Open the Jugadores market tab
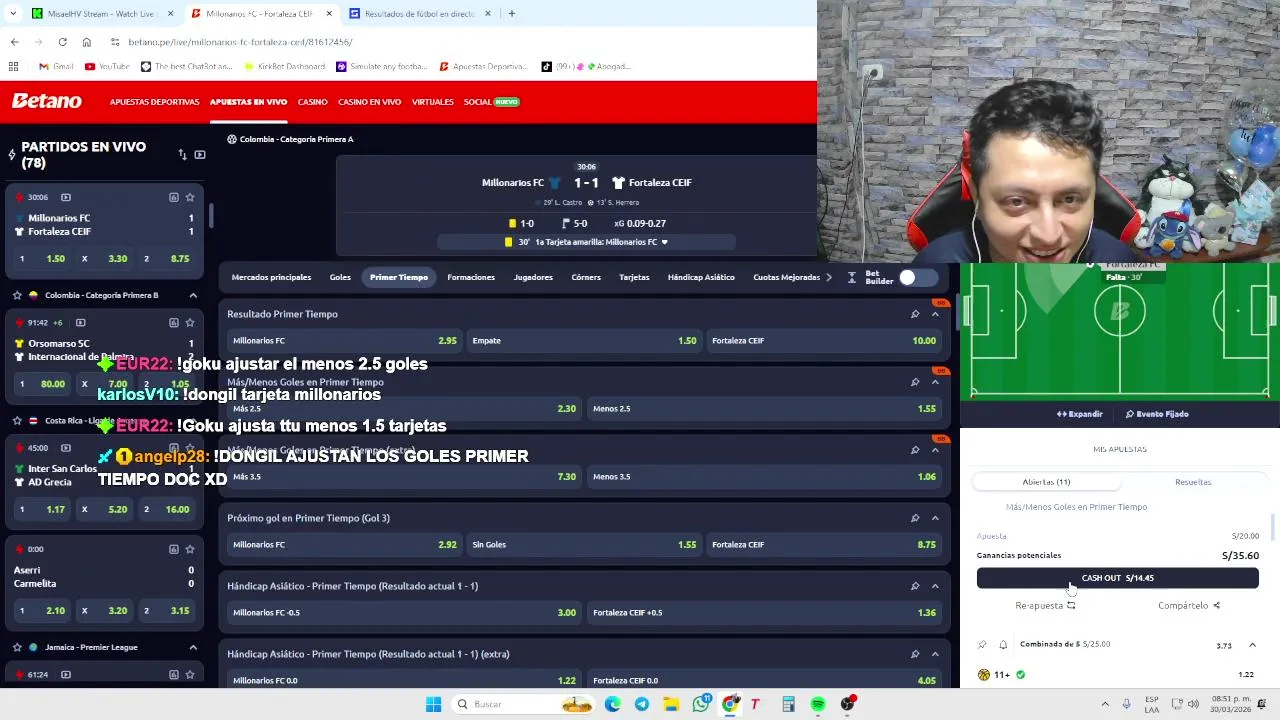This screenshot has height=720, width=1280. point(533,277)
